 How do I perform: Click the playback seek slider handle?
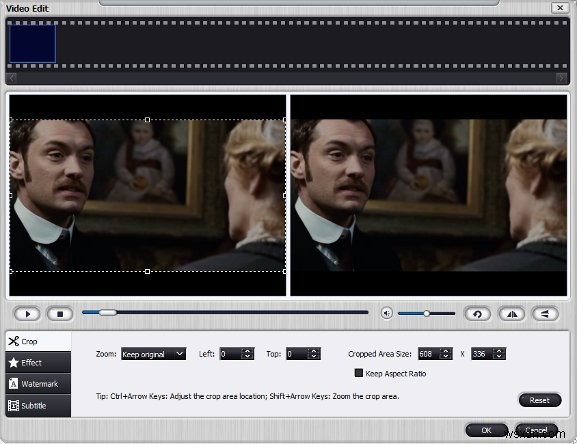click(x=107, y=313)
